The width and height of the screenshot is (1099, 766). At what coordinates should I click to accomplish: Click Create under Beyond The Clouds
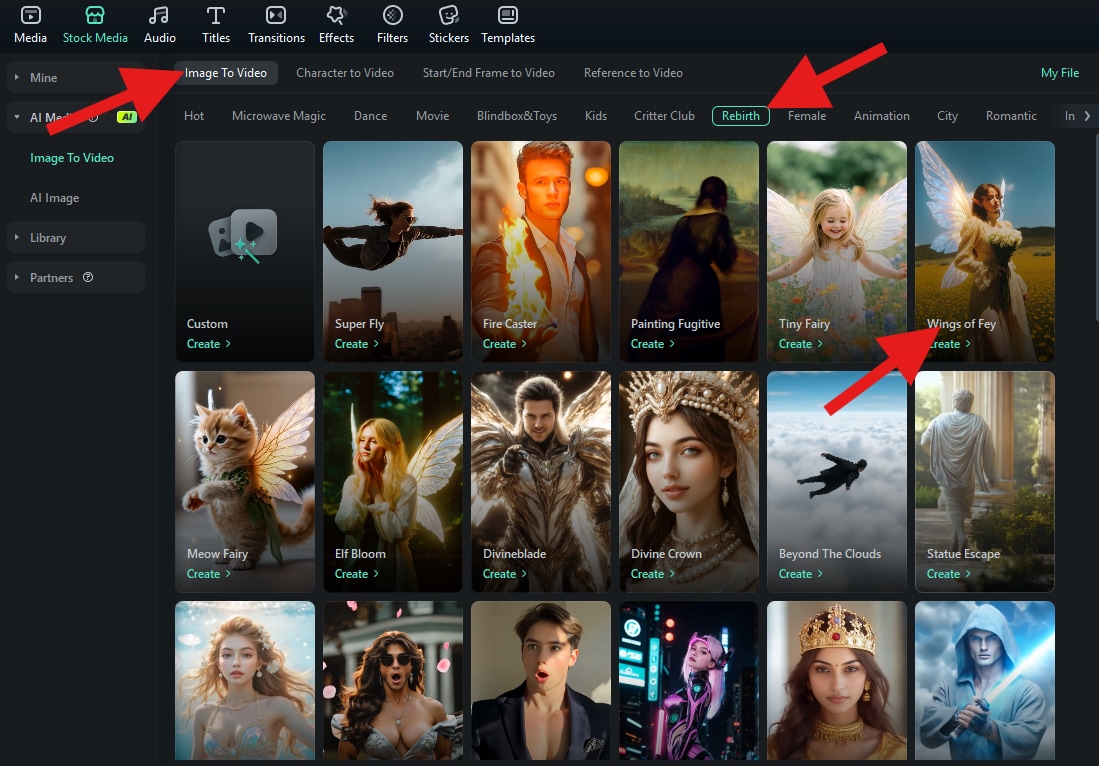coord(800,573)
